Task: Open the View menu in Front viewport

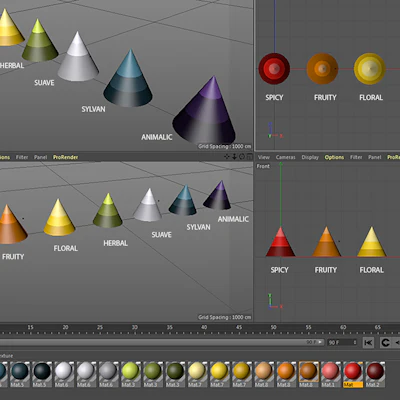Action: [x=264, y=157]
